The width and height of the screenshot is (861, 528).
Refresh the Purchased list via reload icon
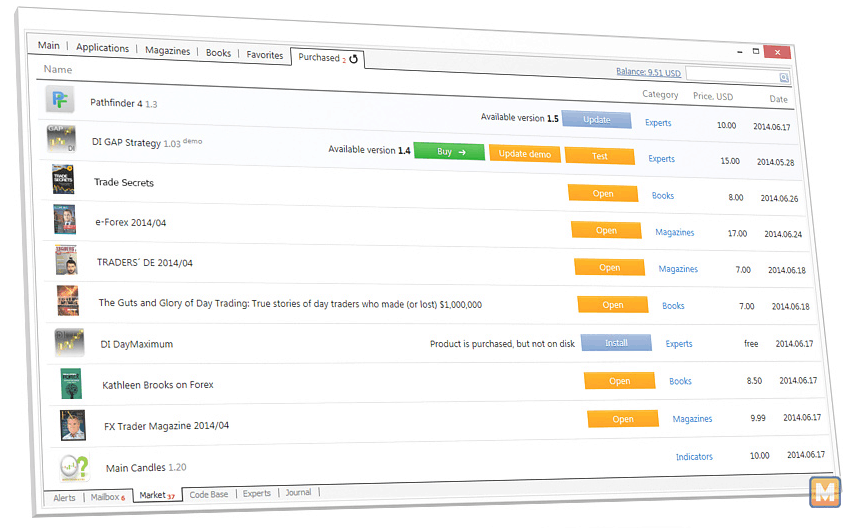[354, 59]
